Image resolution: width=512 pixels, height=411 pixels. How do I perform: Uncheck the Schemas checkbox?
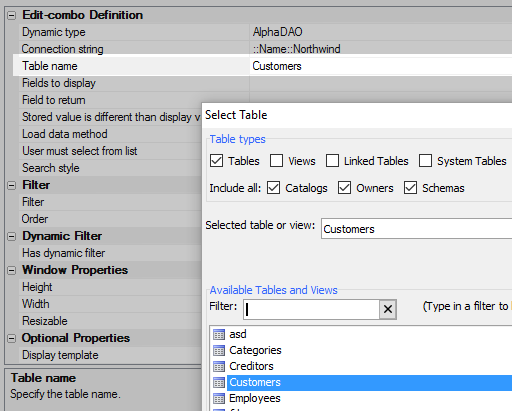pyautogui.click(x=410, y=188)
